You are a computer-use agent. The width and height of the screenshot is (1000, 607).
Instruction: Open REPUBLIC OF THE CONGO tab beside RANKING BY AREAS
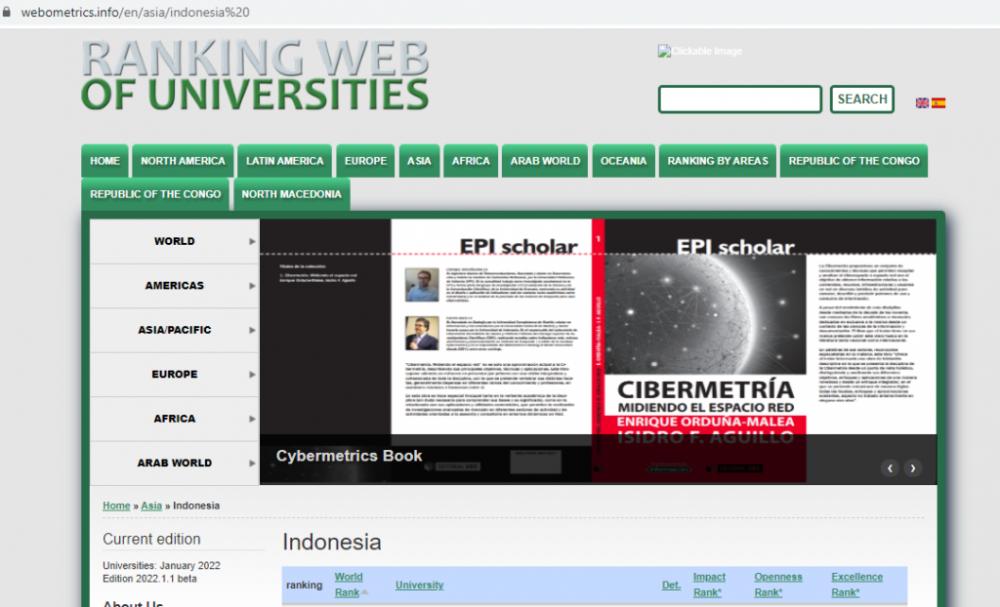pyautogui.click(x=854, y=161)
